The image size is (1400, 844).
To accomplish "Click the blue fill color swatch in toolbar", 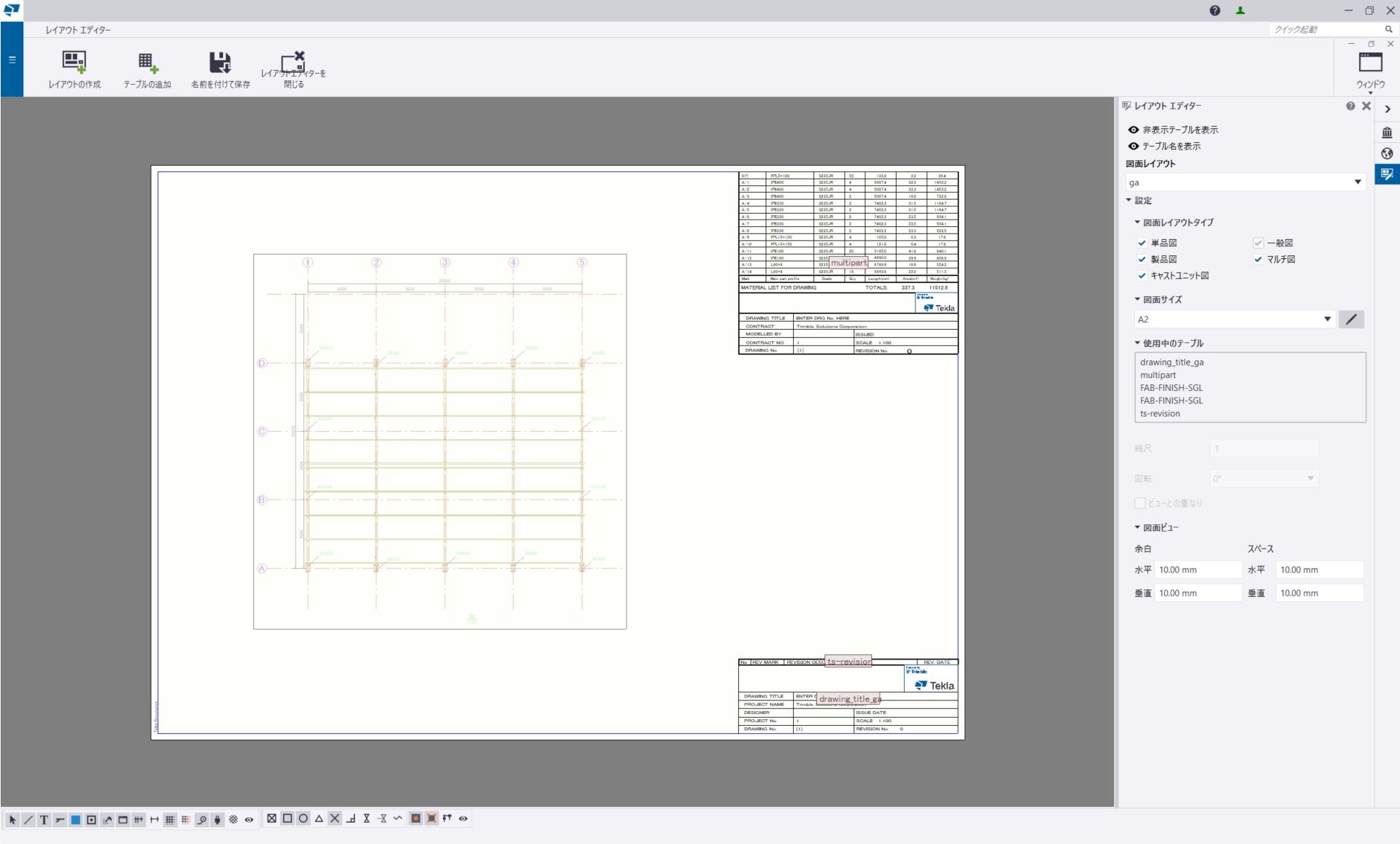I will tap(75, 818).
